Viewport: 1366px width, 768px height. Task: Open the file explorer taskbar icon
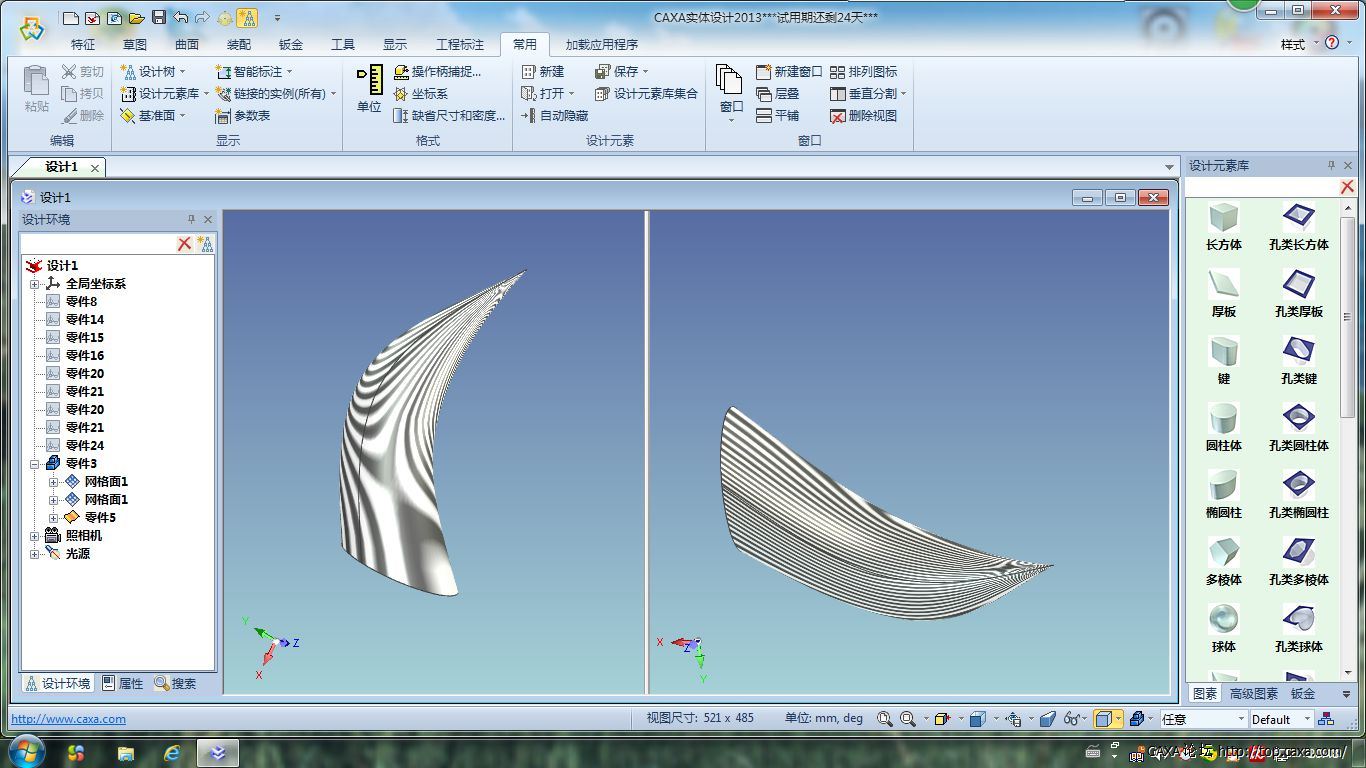coord(126,752)
